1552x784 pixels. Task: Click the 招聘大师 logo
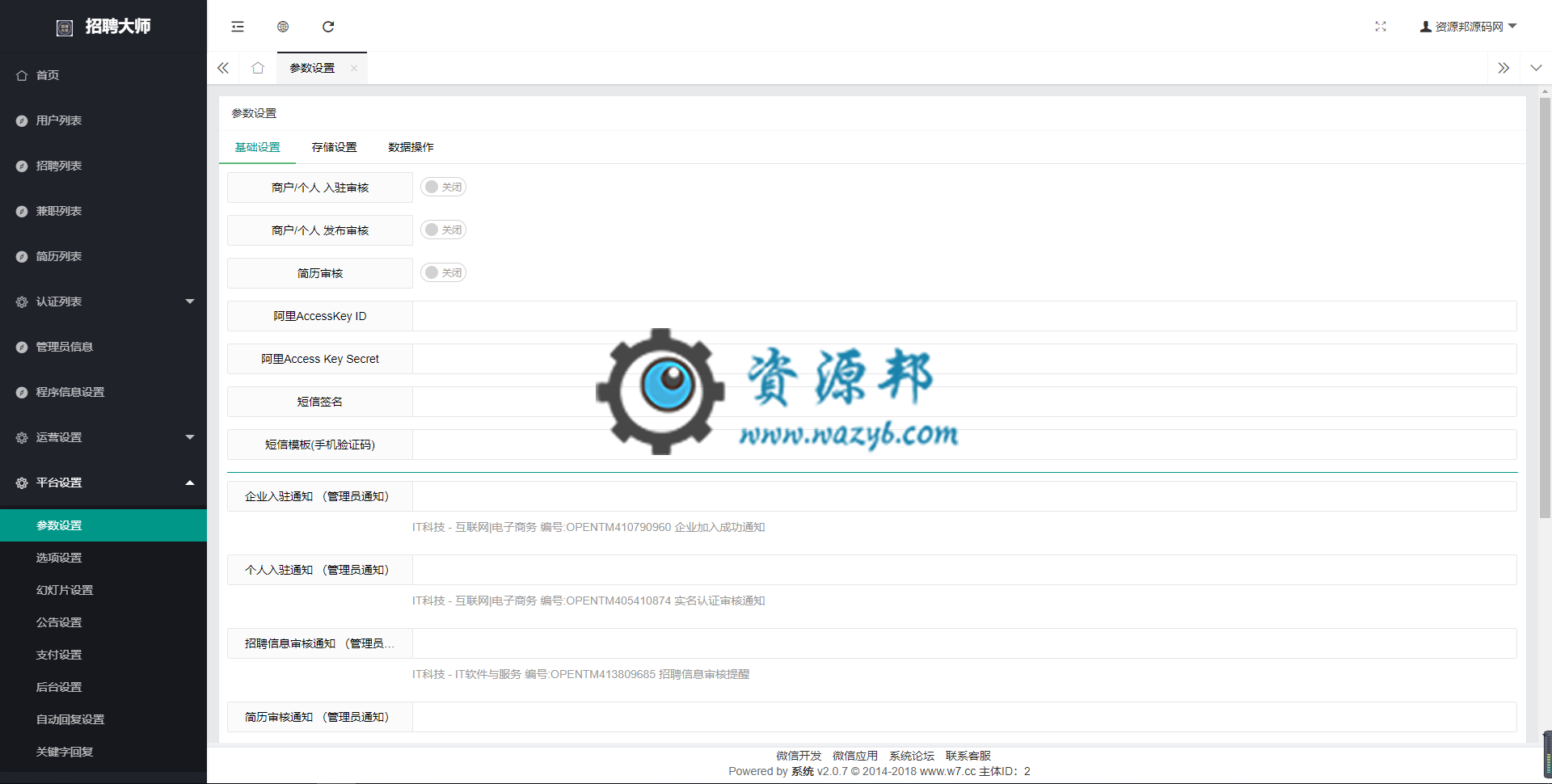tap(103, 27)
